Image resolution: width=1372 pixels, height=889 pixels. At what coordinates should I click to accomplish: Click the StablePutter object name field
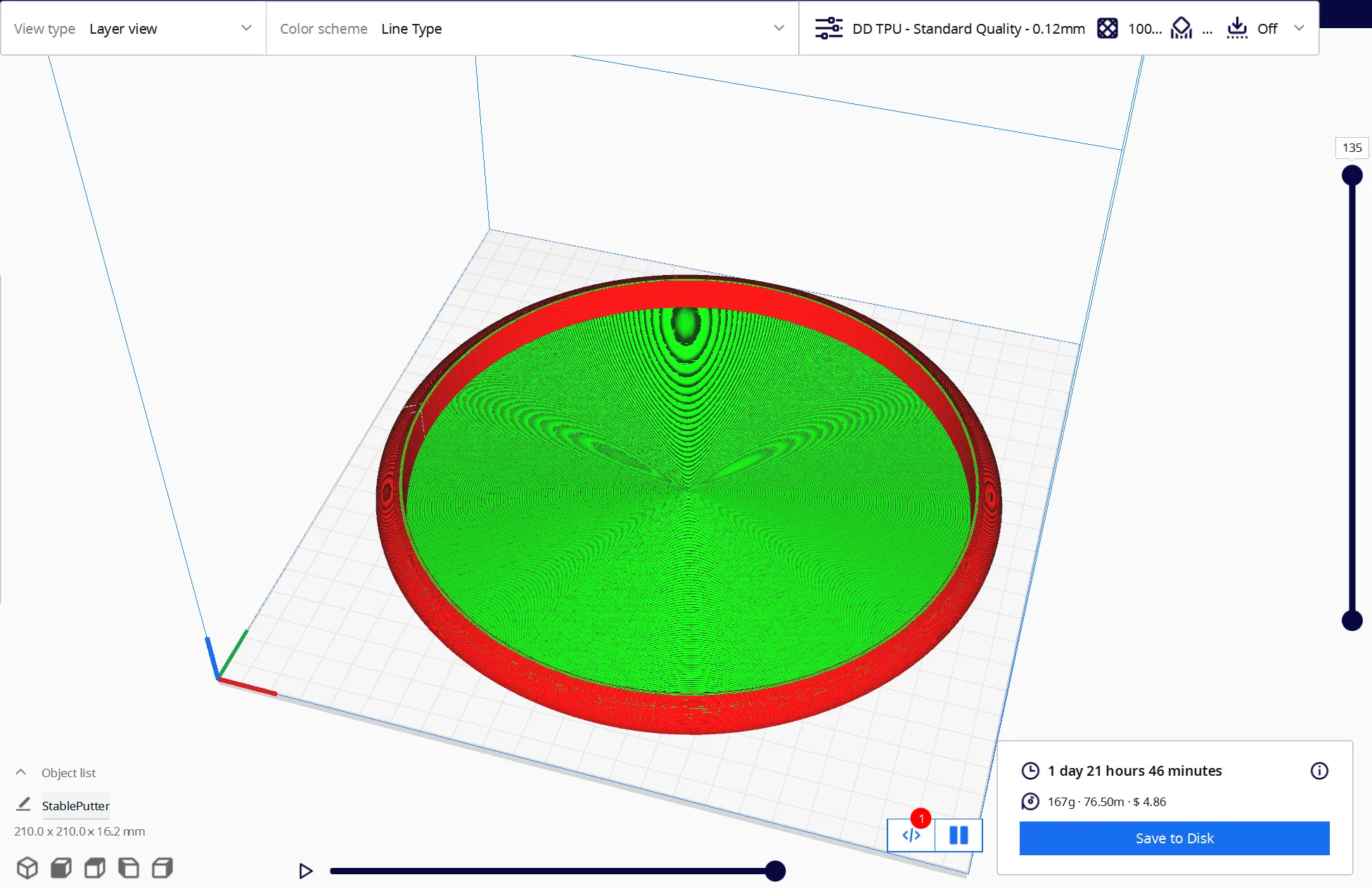(75, 806)
